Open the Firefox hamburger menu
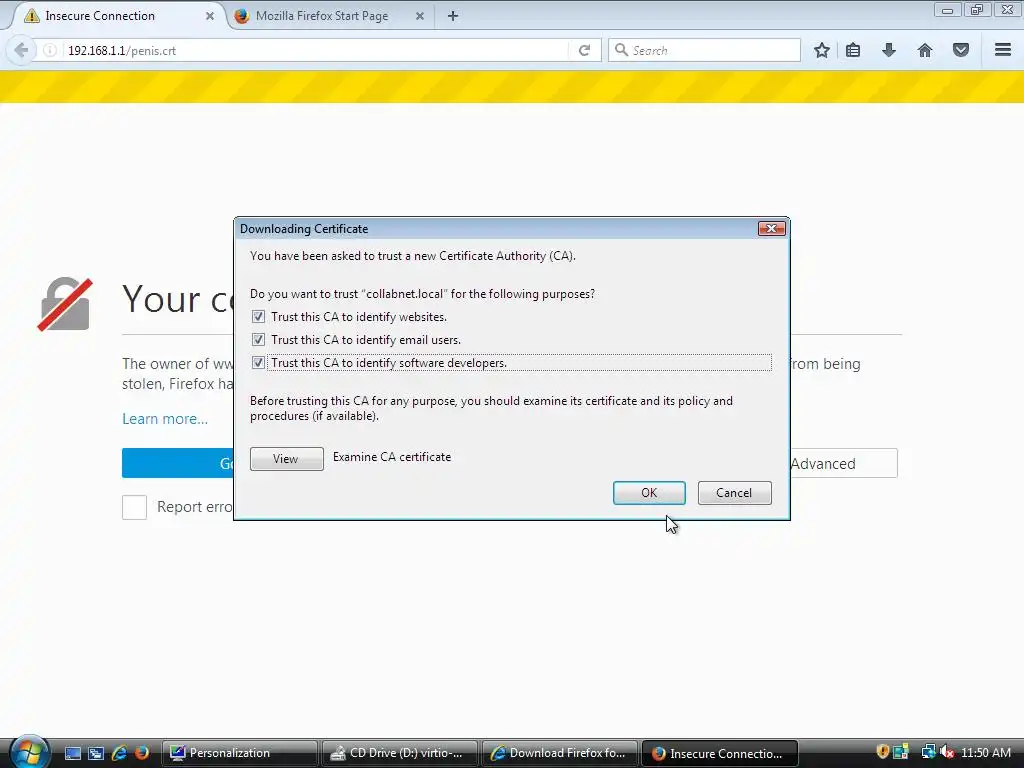This screenshot has height=768, width=1024. tap(1003, 50)
